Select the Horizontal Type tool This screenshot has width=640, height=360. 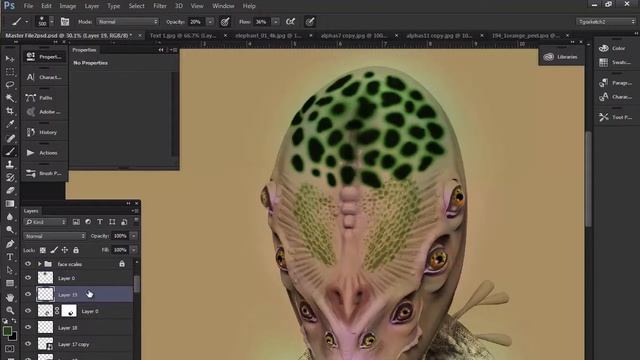coord(10,257)
